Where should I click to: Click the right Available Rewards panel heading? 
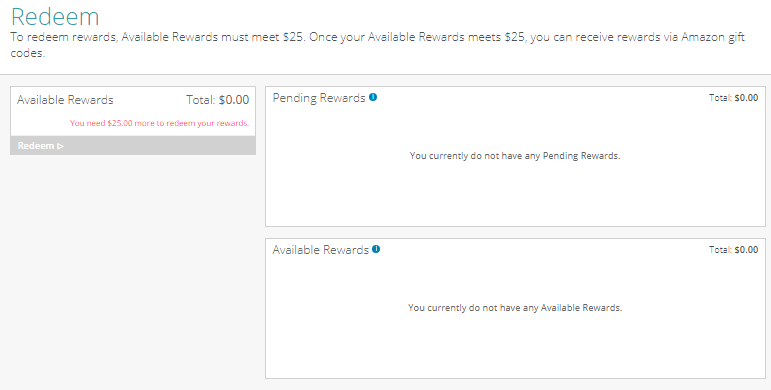321,250
